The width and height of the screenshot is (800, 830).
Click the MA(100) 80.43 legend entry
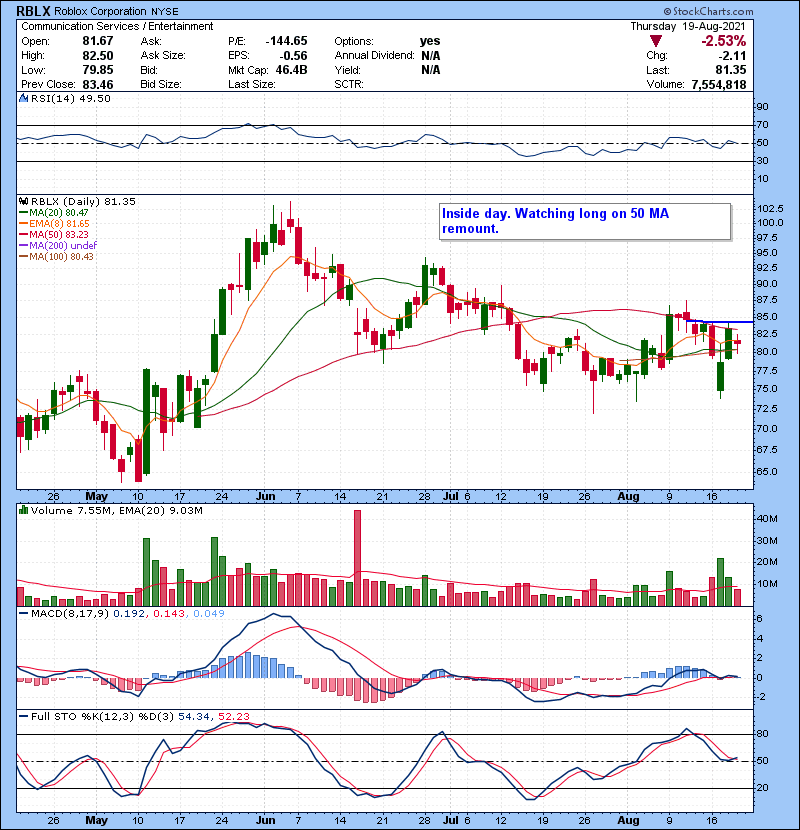pyautogui.click(x=61, y=256)
